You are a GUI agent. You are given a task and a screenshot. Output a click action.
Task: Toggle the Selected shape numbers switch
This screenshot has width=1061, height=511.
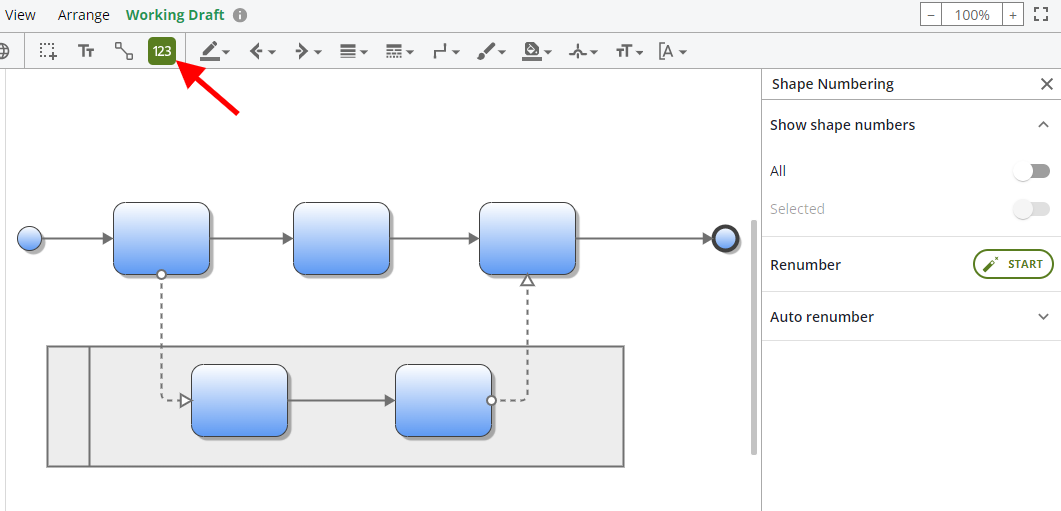pyautogui.click(x=1032, y=209)
